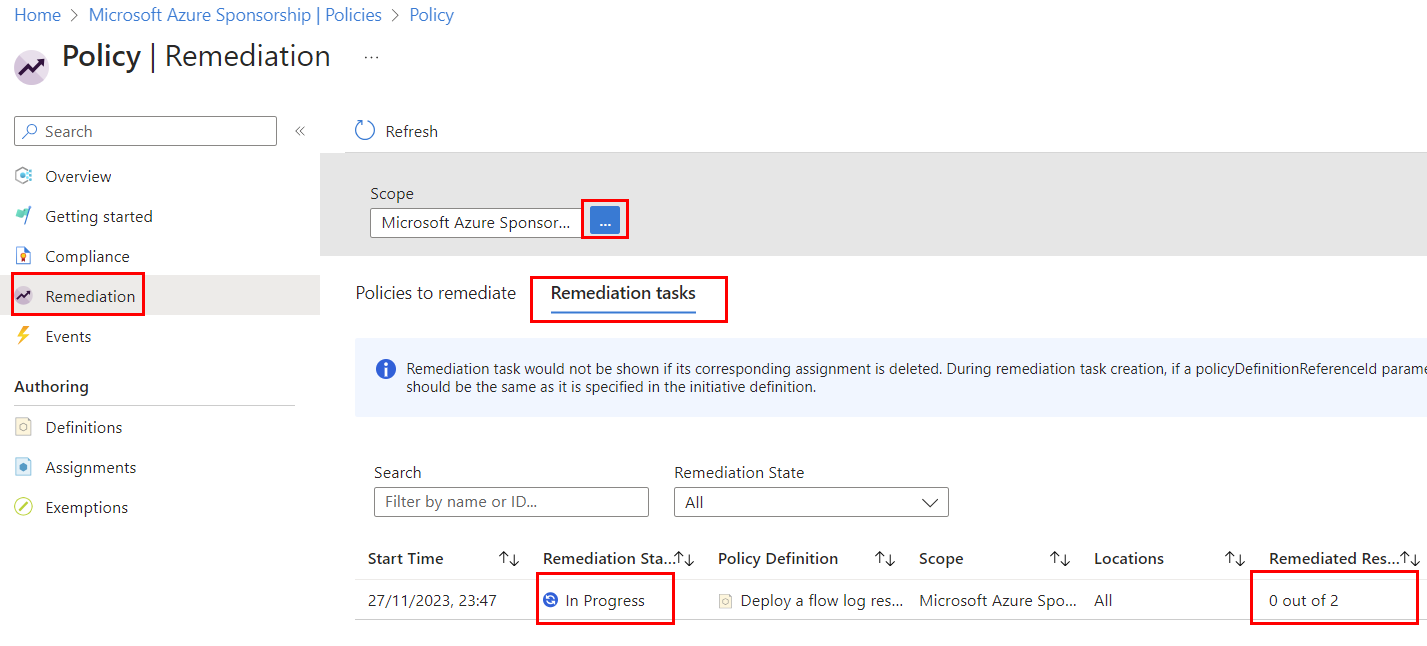Open the Getting started page
The image size is (1427, 646).
(x=98, y=216)
